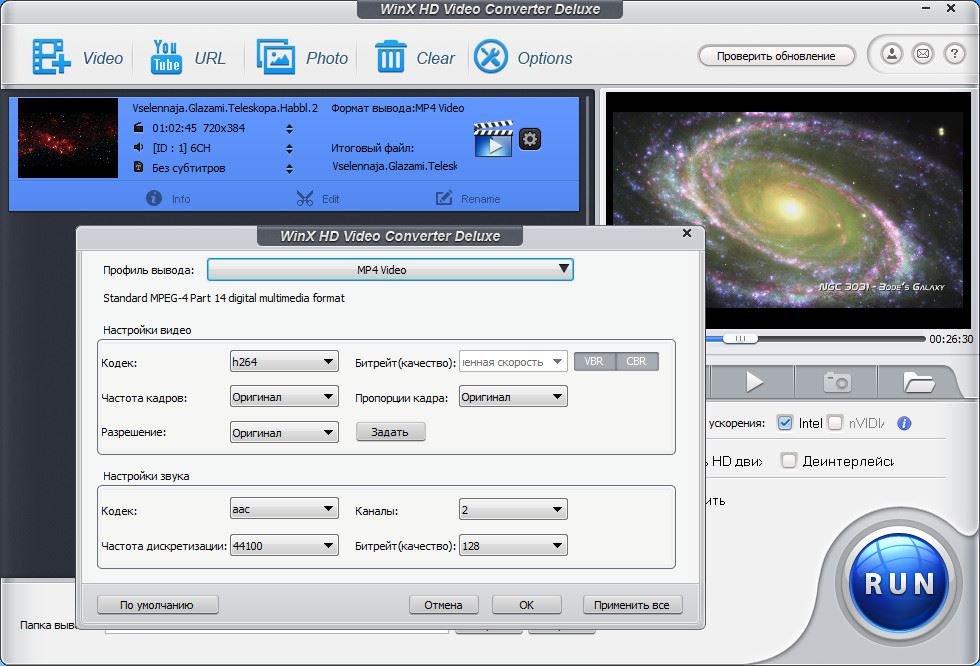This screenshot has width=980, height=666.
Task: Click the source video thumbnail
Action: tap(68, 138)
